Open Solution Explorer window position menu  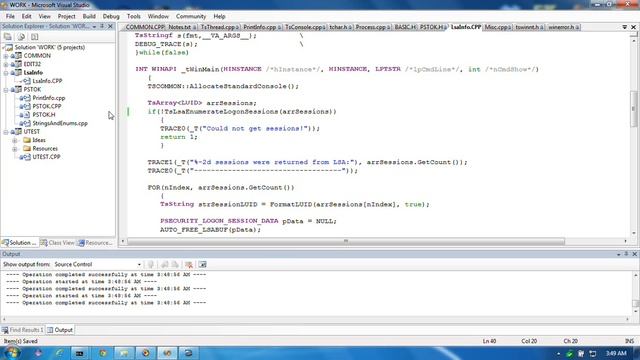pyautogui.click(x=94, y=27)
